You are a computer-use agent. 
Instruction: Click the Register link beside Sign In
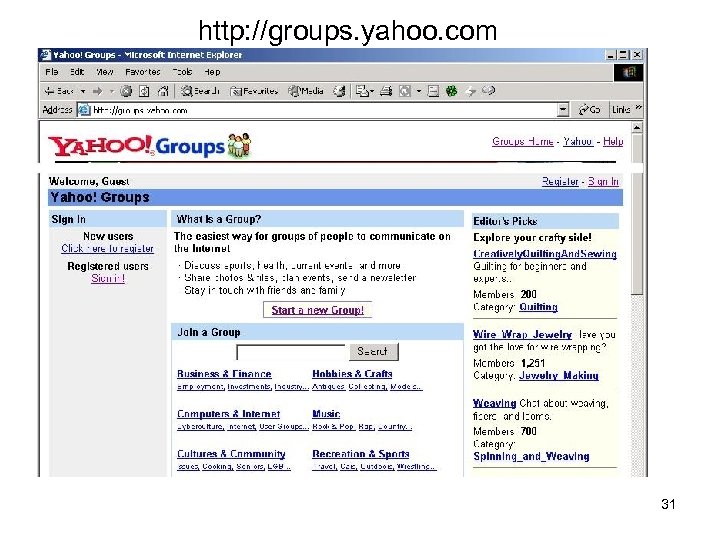[560, 181]
